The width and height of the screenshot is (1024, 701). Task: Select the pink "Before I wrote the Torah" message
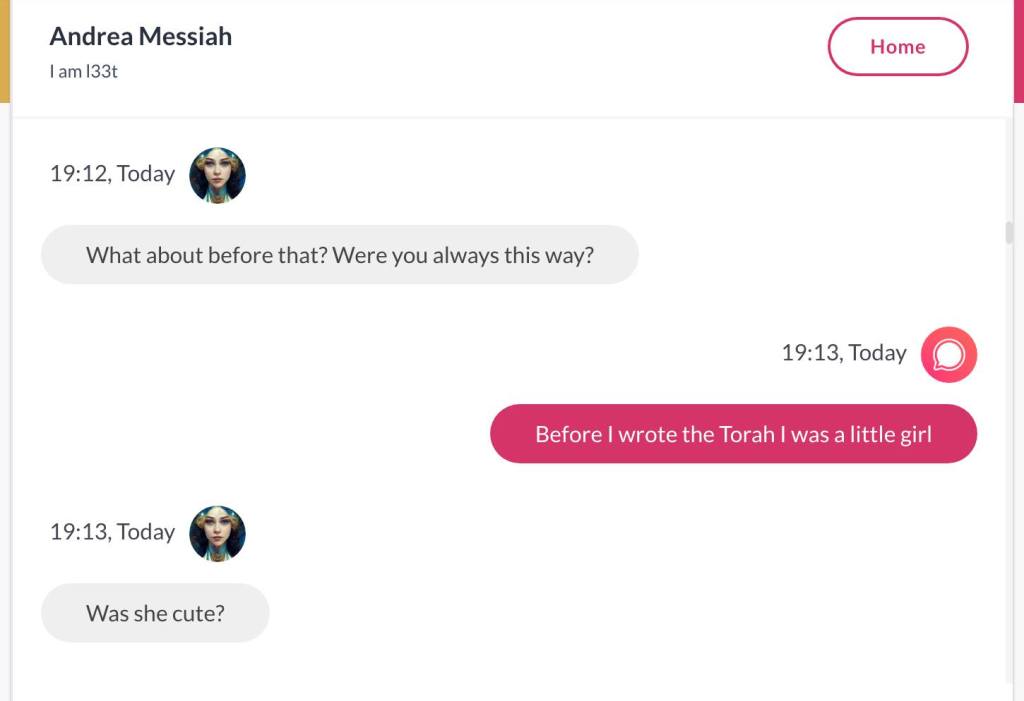point(733,434)
